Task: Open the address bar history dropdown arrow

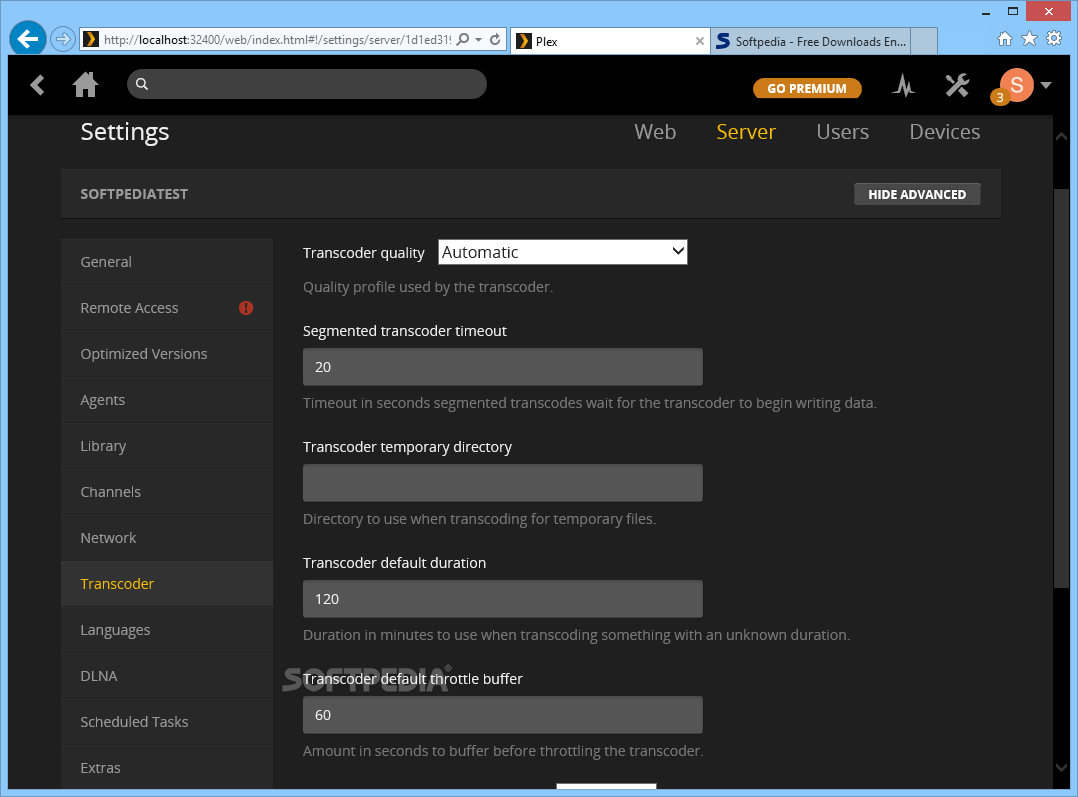Action: tap(478, 40)
